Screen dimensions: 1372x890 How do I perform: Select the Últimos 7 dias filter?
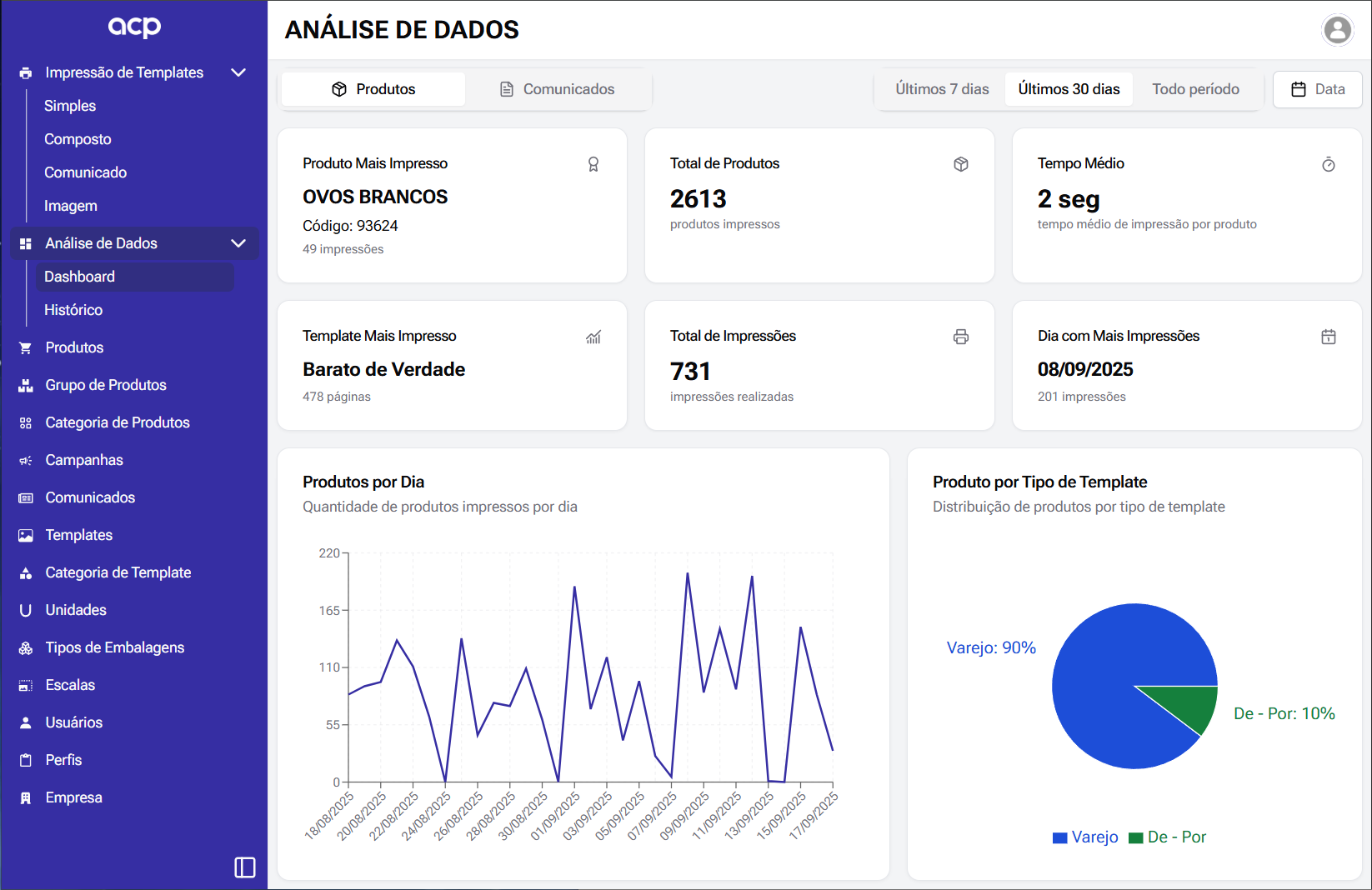coord(942,88)
